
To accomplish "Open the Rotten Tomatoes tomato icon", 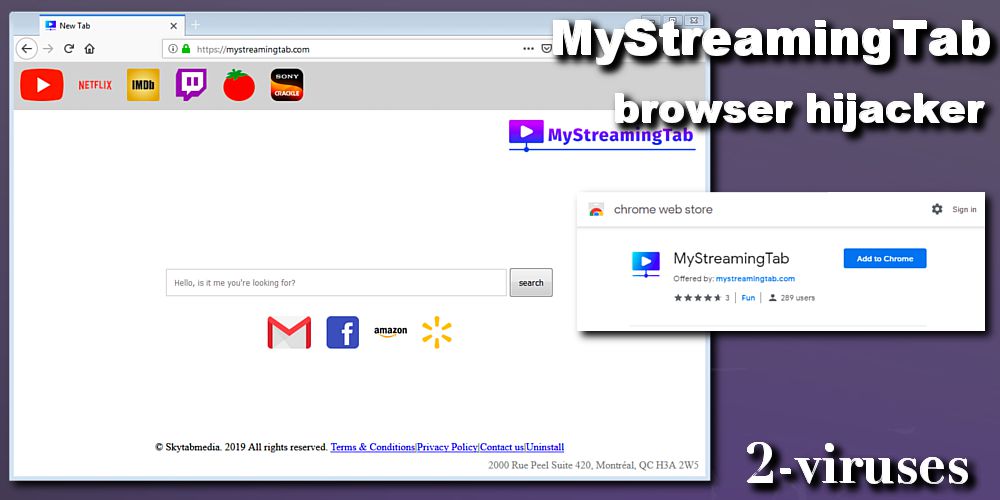I will coord(239,85).
